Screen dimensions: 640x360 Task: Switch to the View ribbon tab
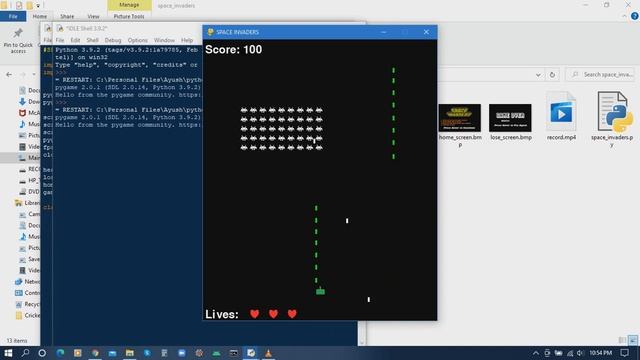coord(93,16)
